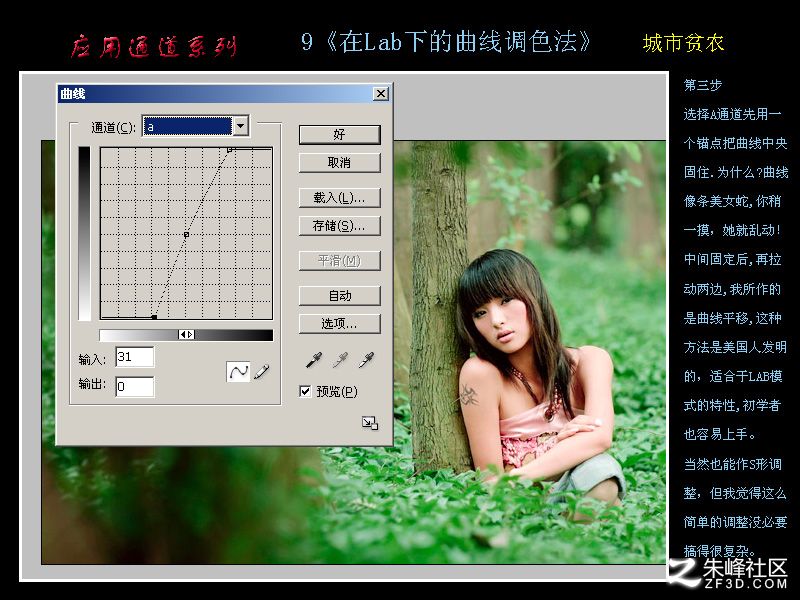
Task: Click the text line 也容易上手。
Action: (719, 435)
